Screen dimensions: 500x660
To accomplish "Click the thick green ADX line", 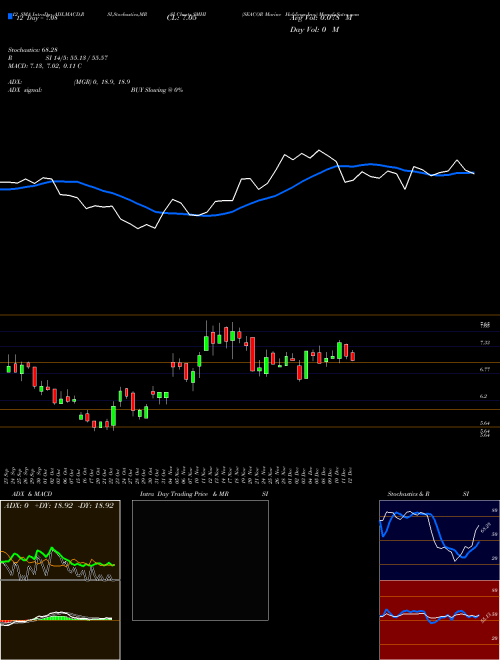I will coord(52,550).
